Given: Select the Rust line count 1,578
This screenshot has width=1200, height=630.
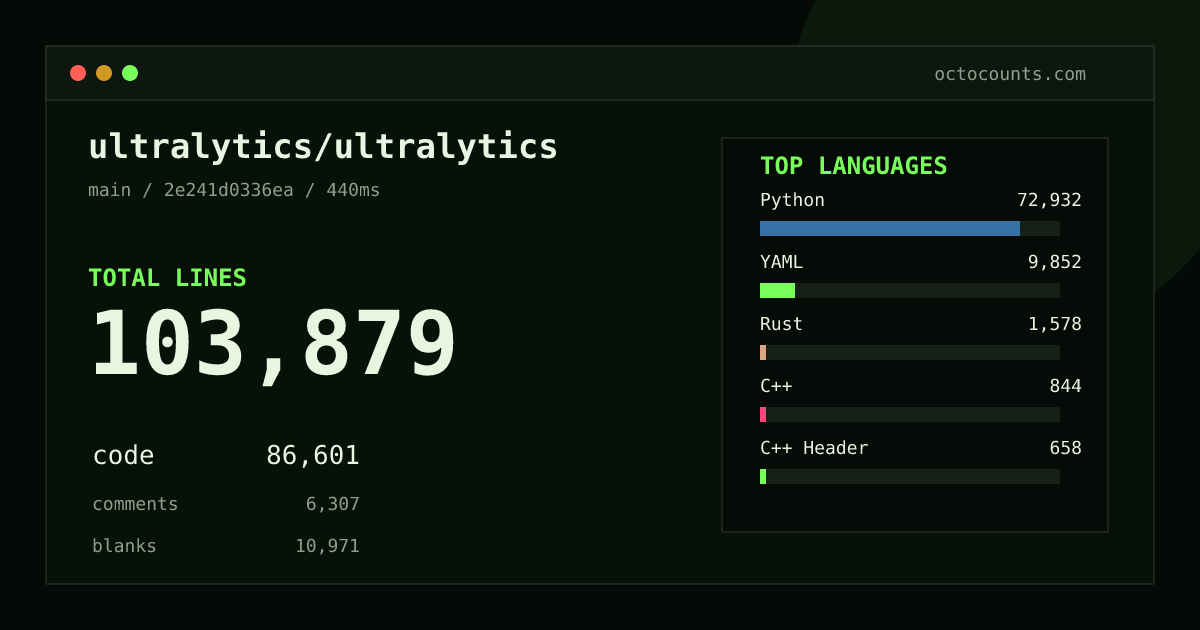Looking at the screenshot, I should 1055,324.
